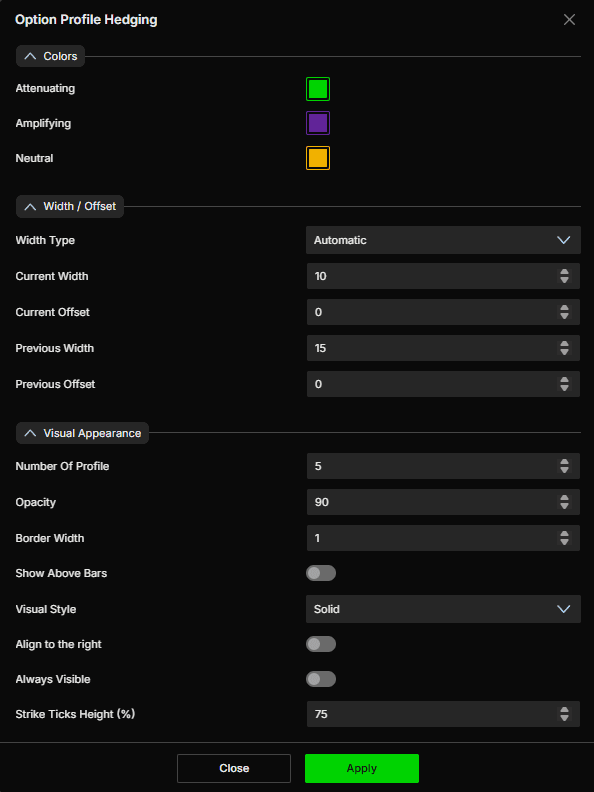Click the Amplifying label text
The width and height of the screenshot is (594, 792).
coord(43,124)
